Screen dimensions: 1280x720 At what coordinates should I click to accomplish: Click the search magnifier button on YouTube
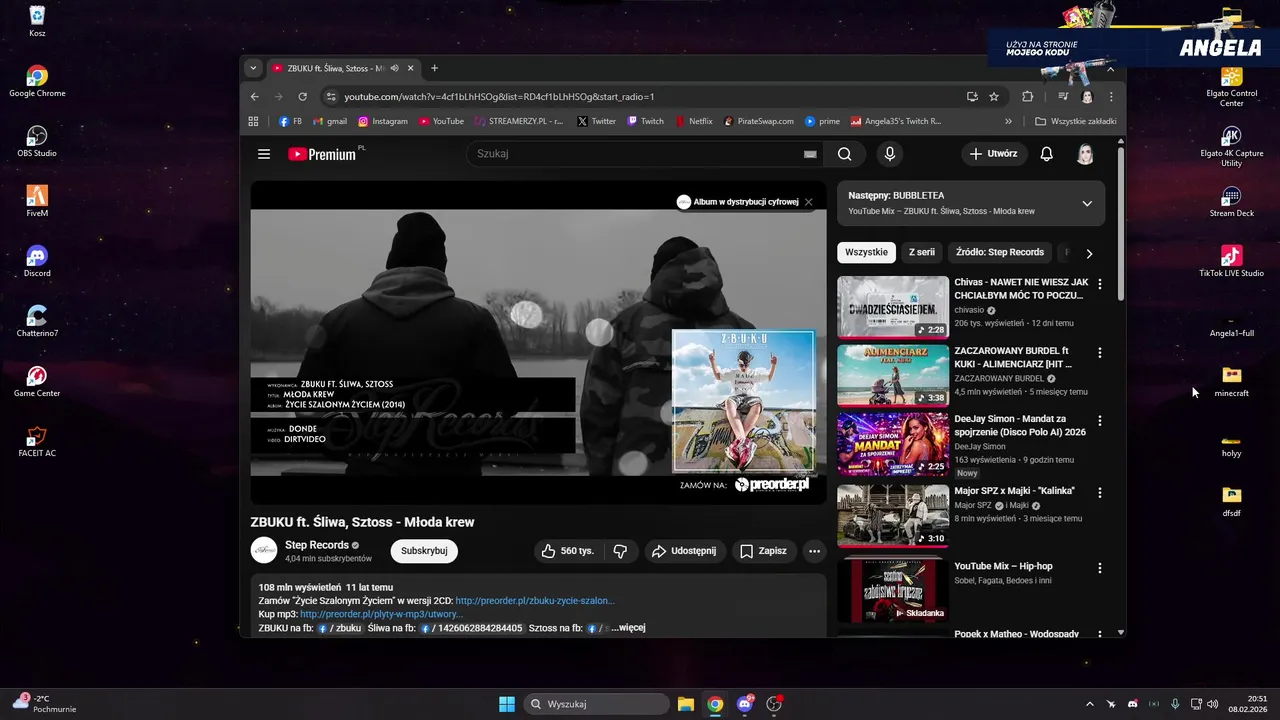tap(845, 154)
